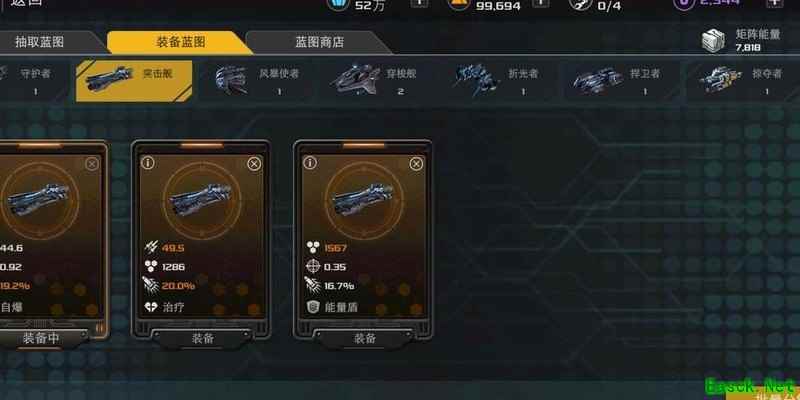Open the 装备蓝图 tab

pos(180,42)
